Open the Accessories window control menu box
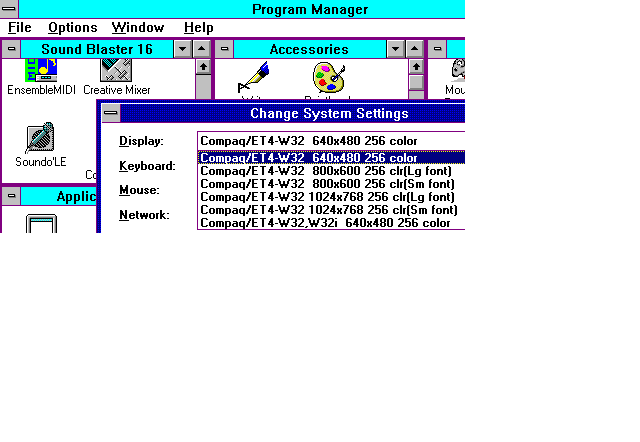Screen dimensions: 640x442 (x=224, y=49)
